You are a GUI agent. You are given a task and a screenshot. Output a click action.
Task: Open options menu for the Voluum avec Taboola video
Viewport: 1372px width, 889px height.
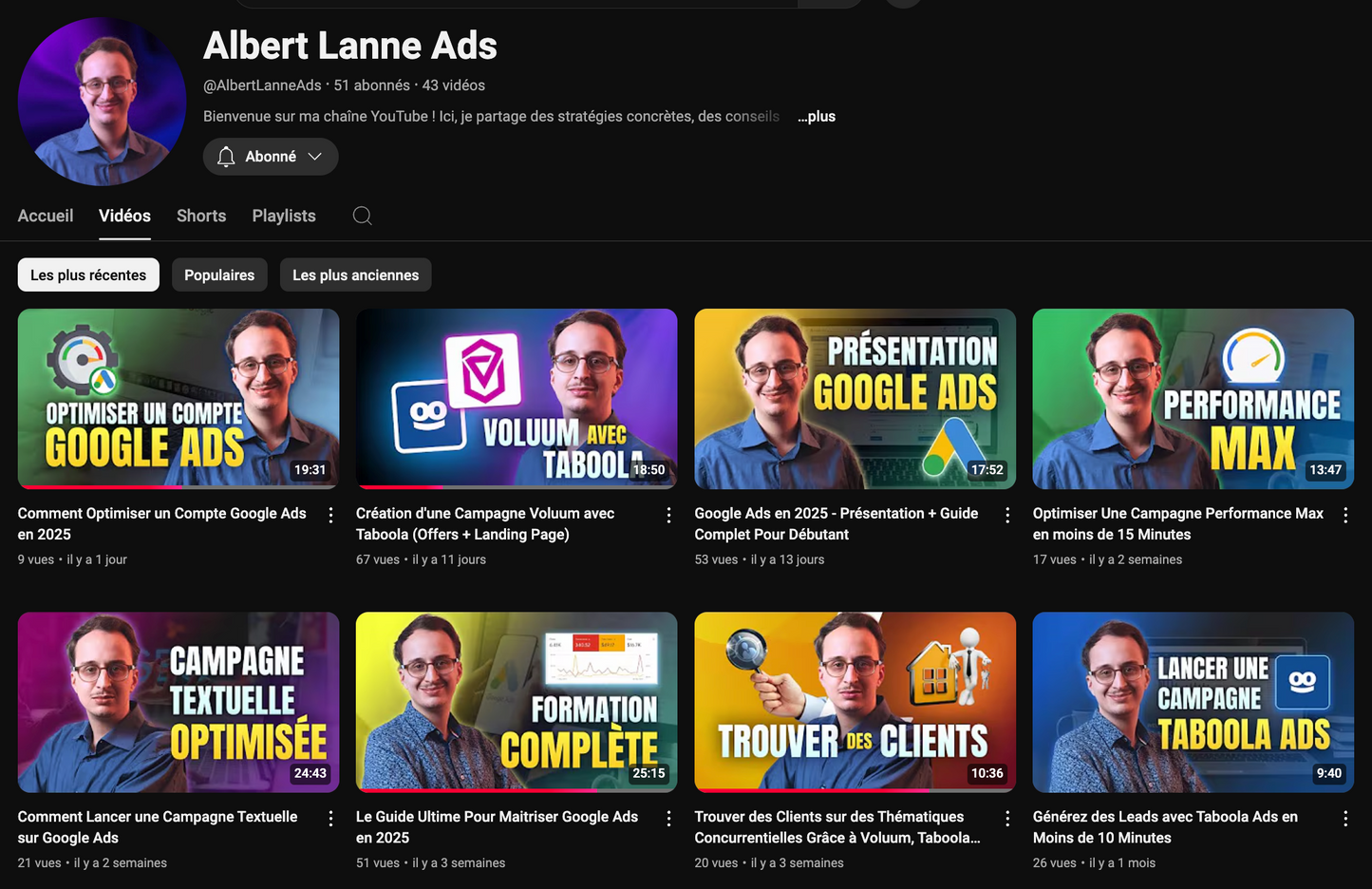click(x=668, y=514)
